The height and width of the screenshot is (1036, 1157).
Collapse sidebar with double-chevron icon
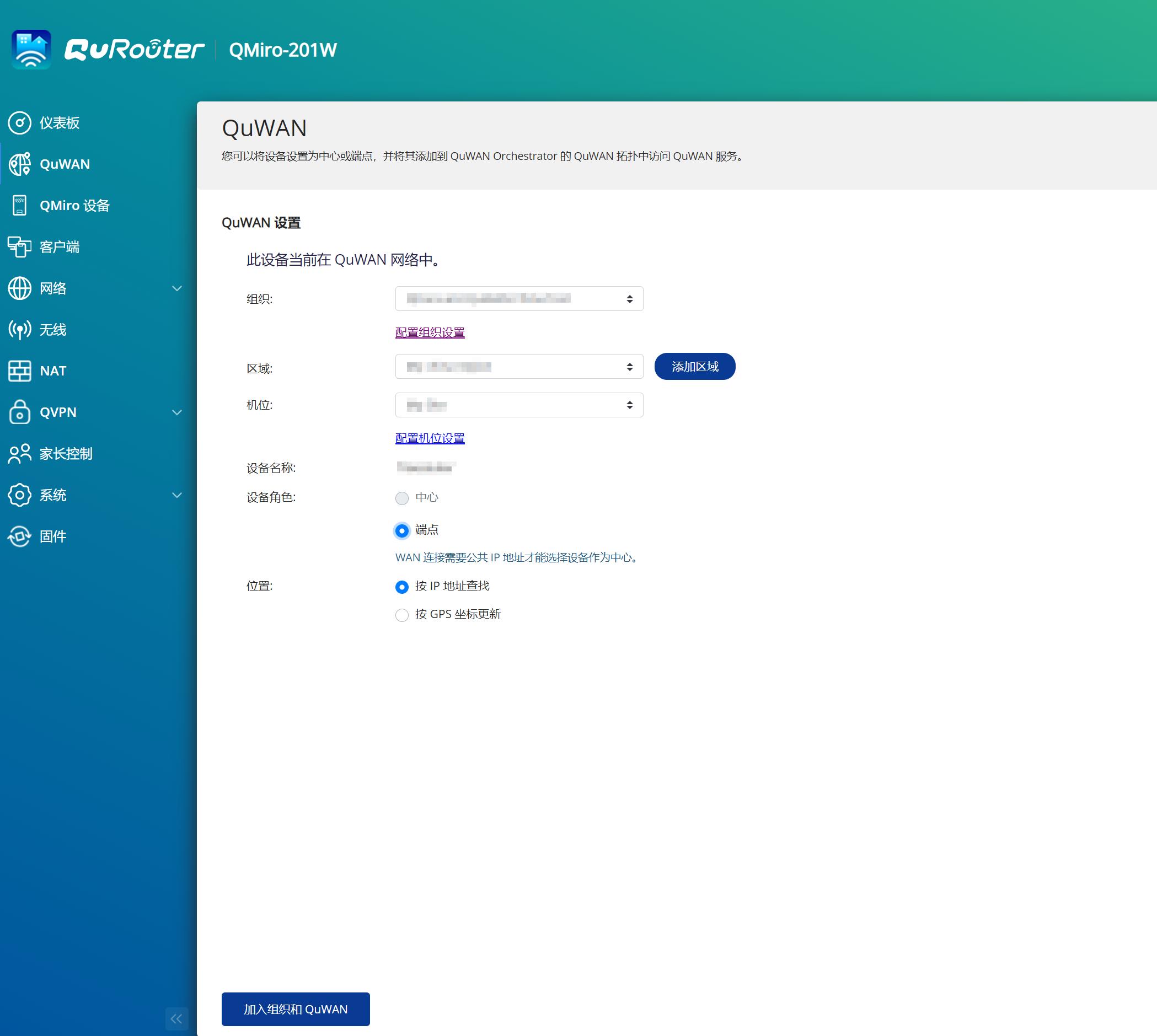[176, 1018]
